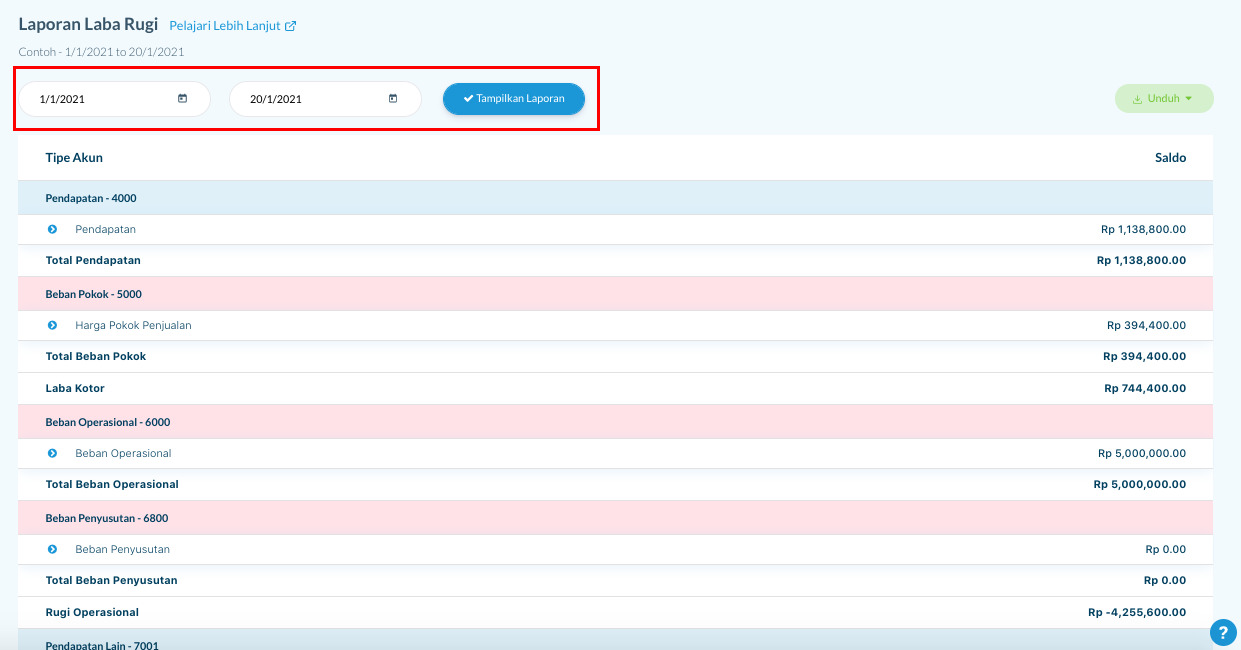Click the Total Beban Penyusutan label
This screenshot has height=650, width=1241.
click(x=111, y=580)
